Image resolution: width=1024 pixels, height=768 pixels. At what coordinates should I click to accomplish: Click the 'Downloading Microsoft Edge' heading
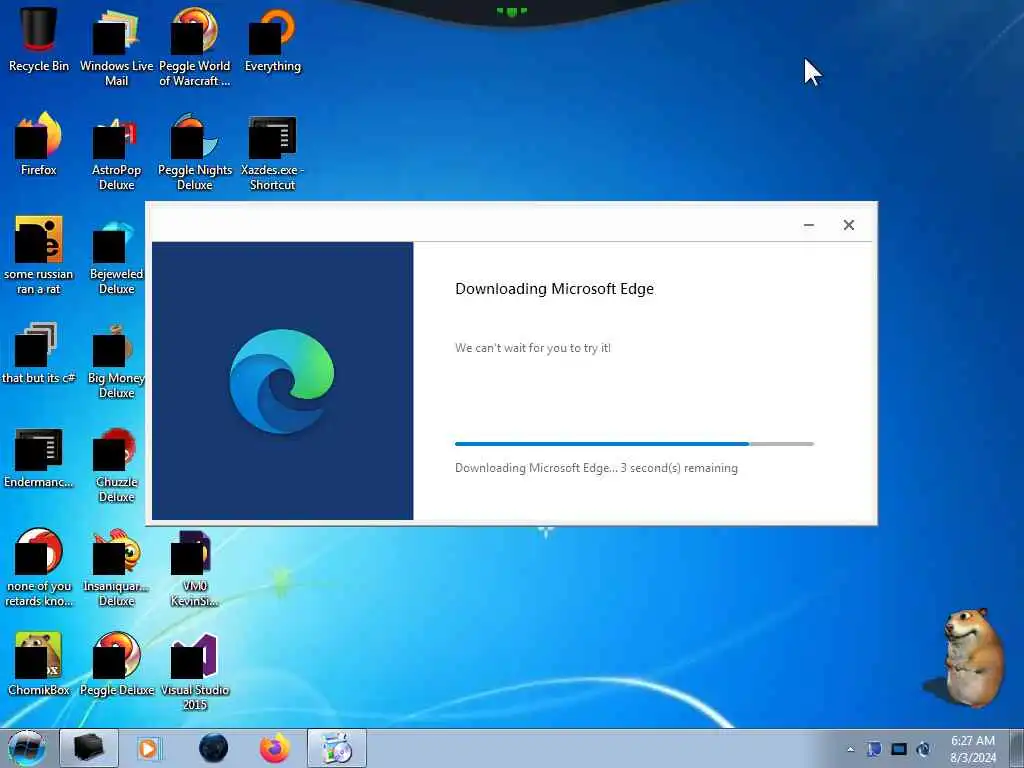point(554,289)
